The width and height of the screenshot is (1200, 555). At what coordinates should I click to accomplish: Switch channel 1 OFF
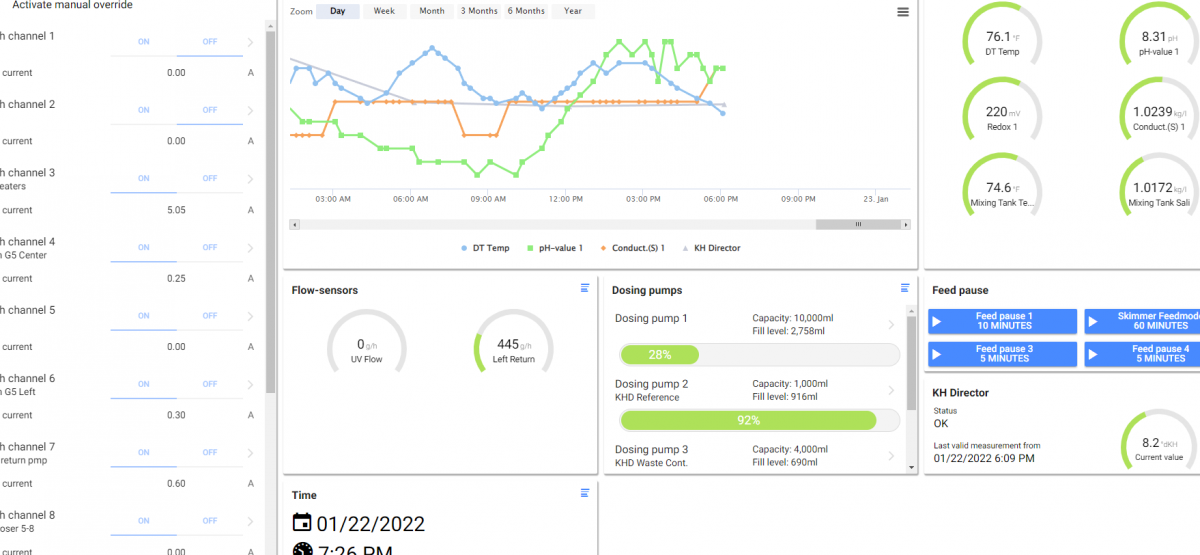coord(209,42)
